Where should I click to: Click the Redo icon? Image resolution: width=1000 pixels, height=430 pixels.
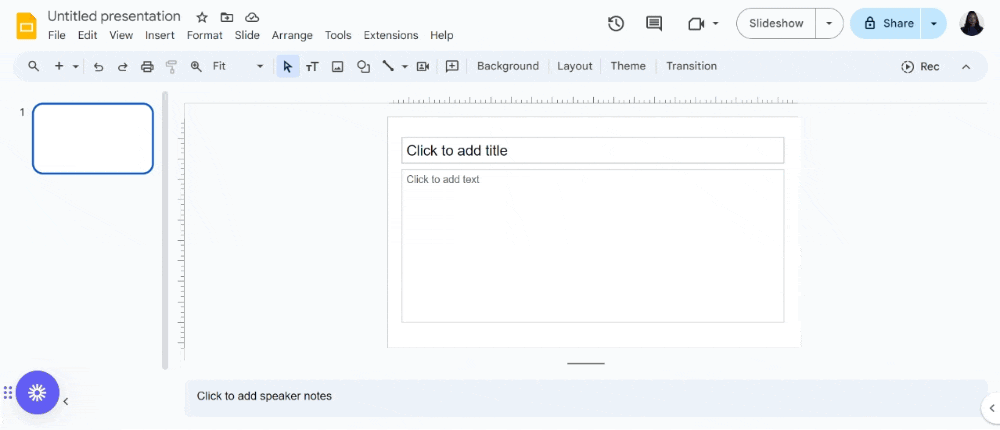tap(122, 66)
